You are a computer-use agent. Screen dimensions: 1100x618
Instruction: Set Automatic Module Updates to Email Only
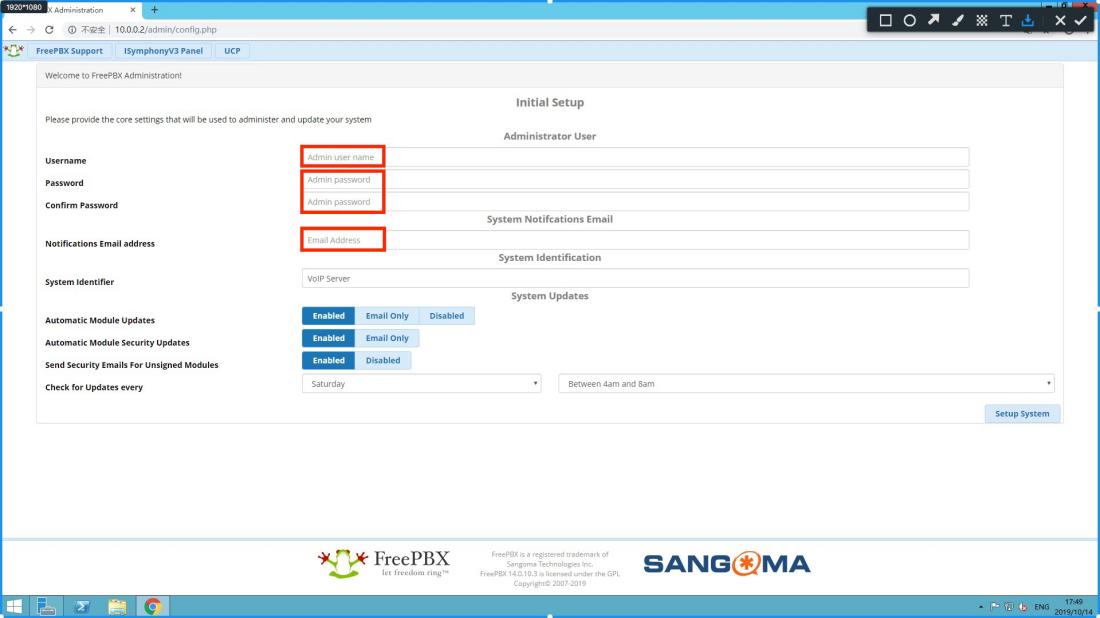(x=387, y=316)
